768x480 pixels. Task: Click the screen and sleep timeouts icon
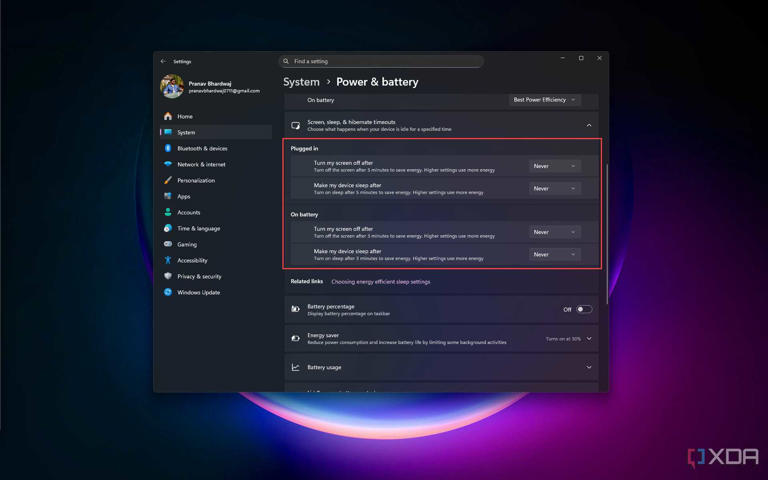pos(295,125)
